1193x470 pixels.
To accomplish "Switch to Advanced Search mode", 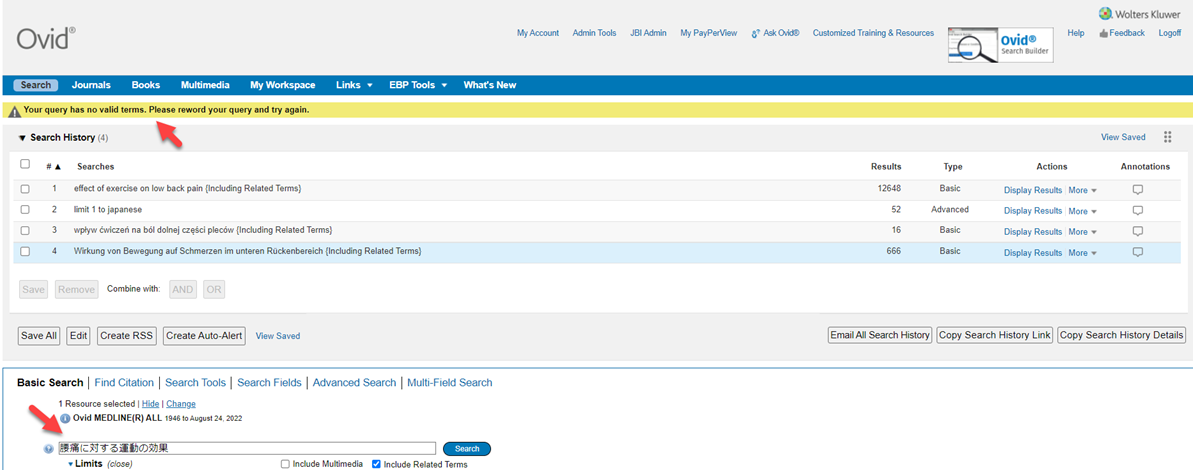I will click(x=354, y=383).
